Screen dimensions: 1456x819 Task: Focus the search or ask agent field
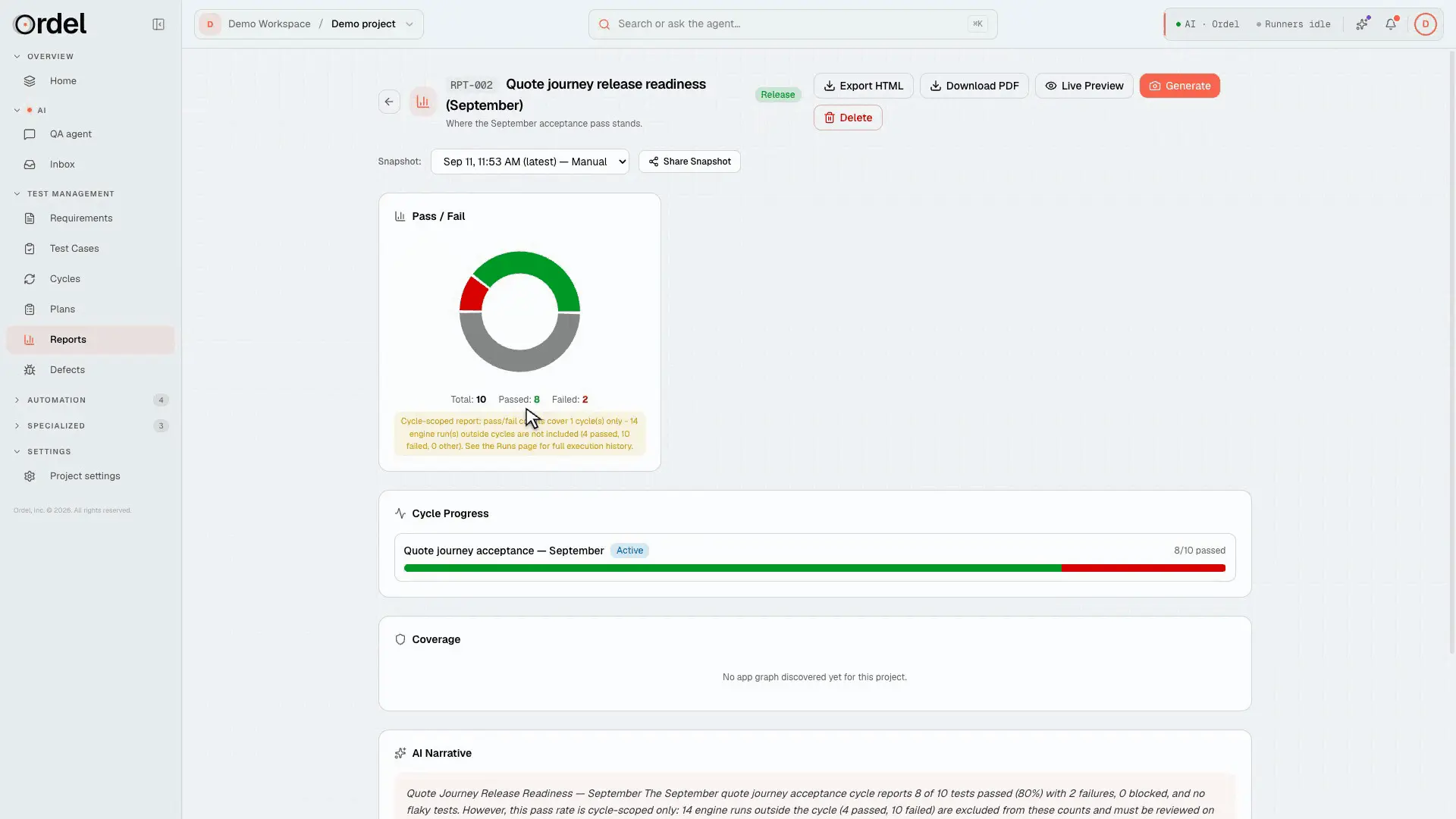(x=792, y=24)
